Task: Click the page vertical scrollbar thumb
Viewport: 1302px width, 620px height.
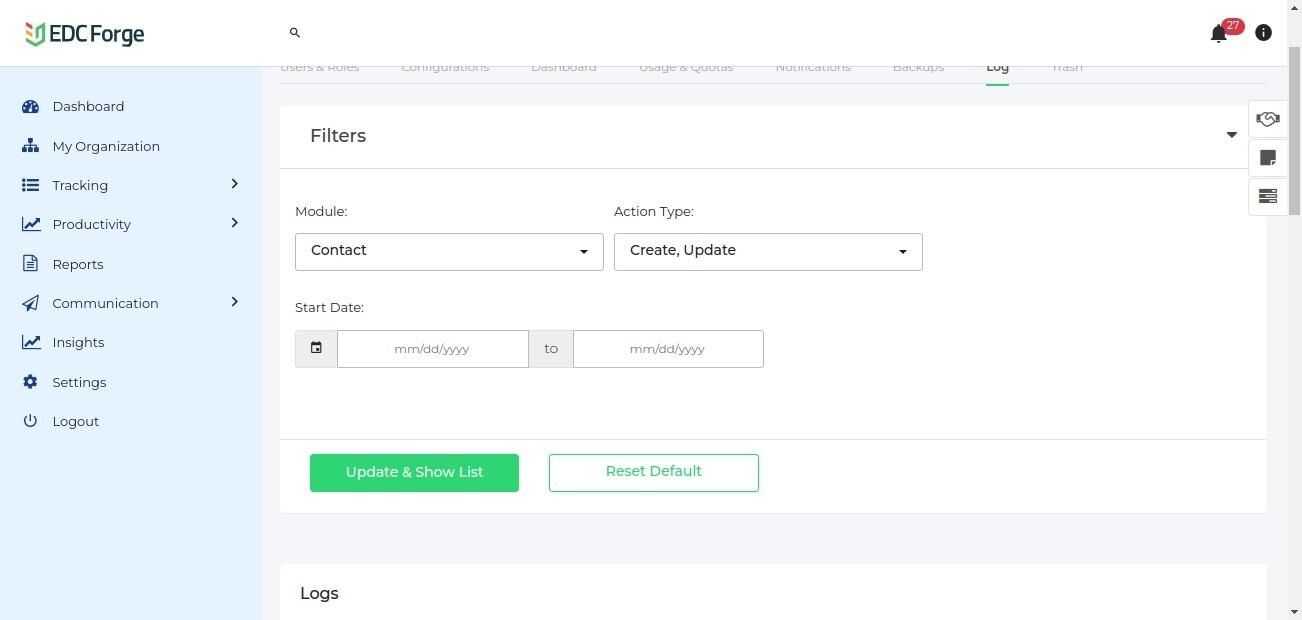Action: coord(1294,130)
